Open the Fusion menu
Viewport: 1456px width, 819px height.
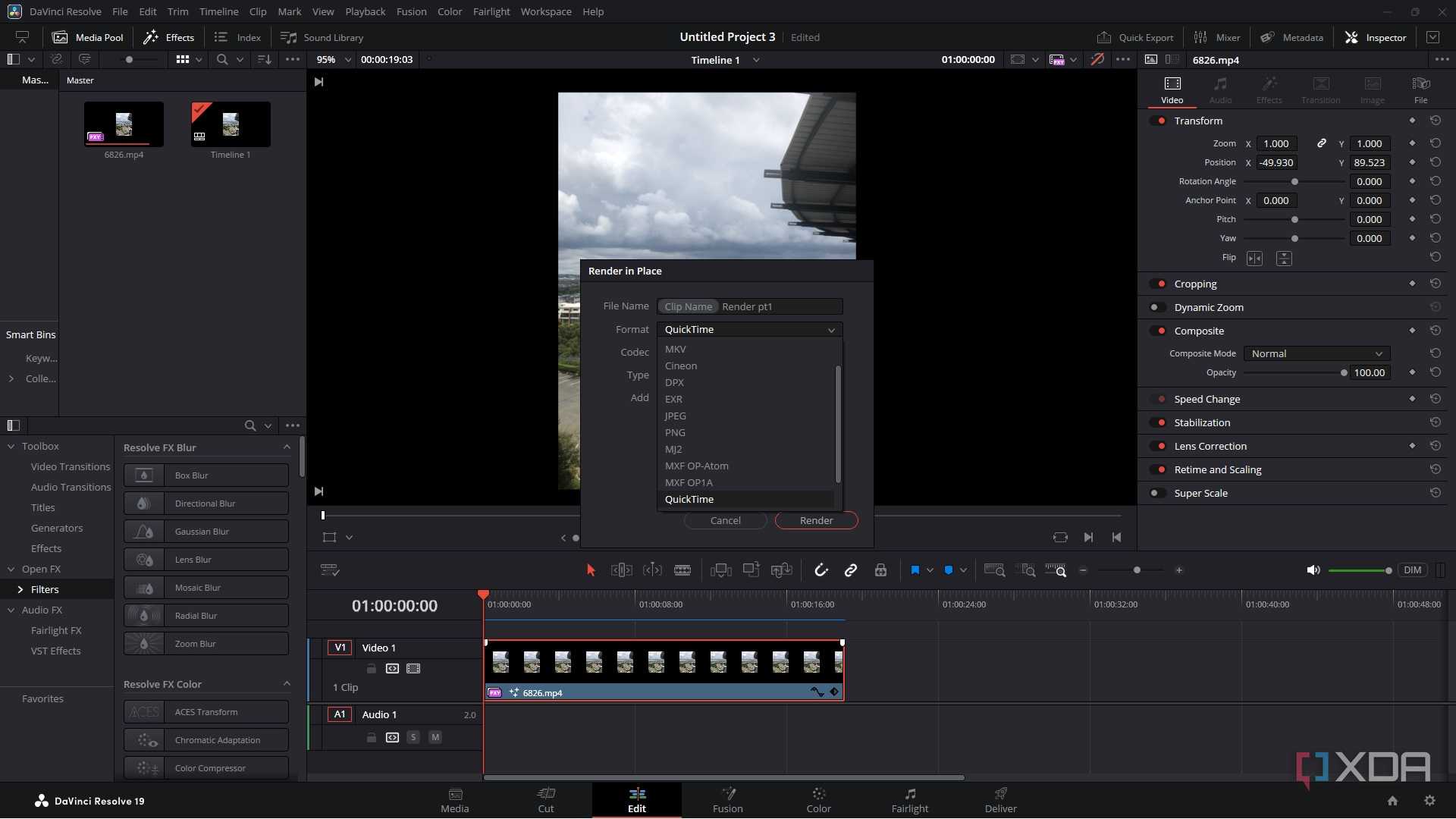point(411,11)
